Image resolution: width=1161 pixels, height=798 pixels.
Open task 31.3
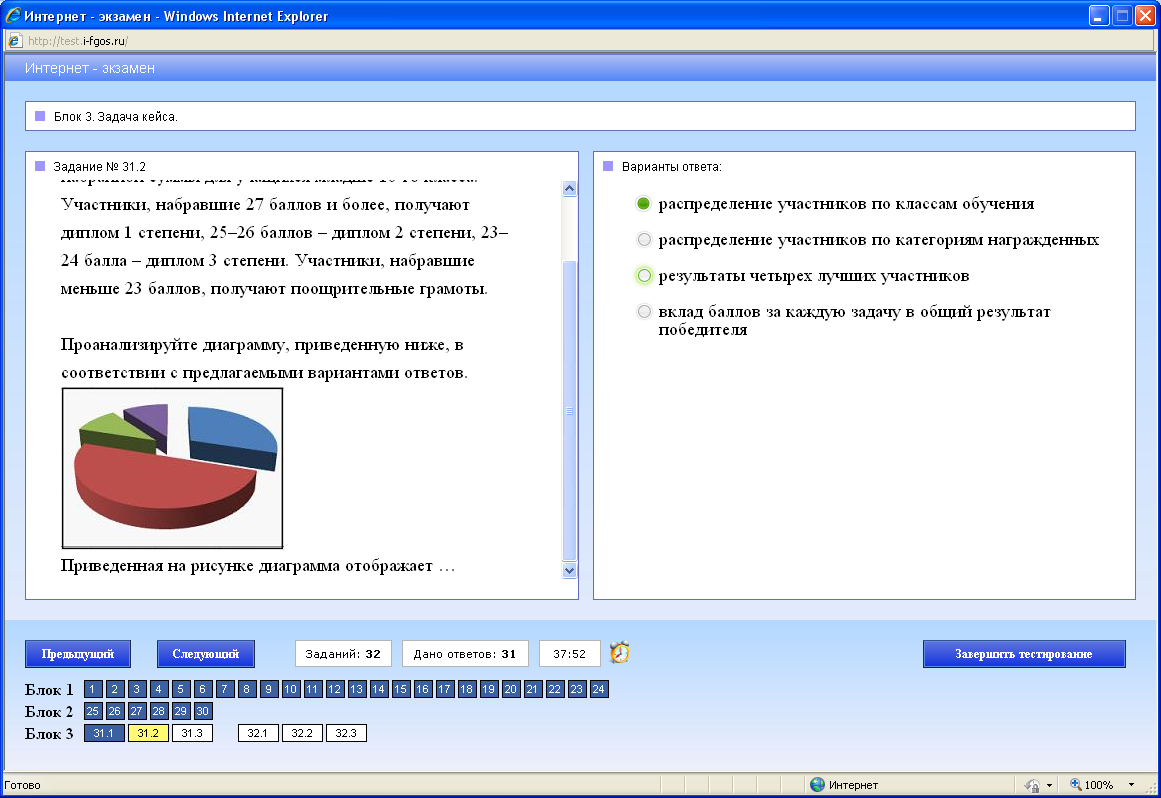pyautogui.click(x=192, y=734)
